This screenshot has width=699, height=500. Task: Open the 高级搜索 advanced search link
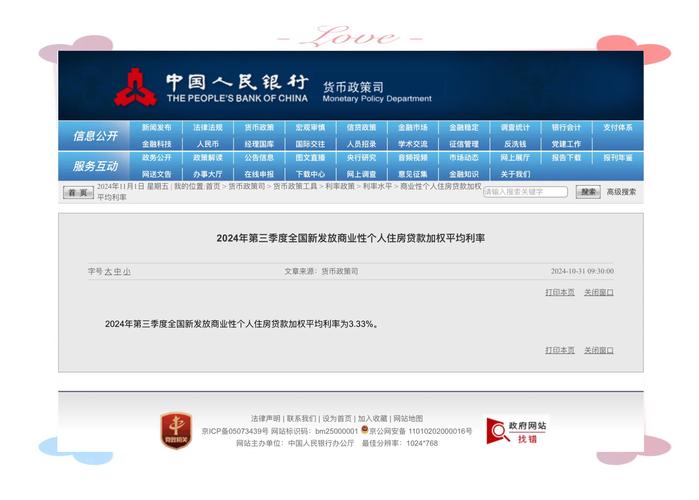pyautogui.click(x=621, y=192)
